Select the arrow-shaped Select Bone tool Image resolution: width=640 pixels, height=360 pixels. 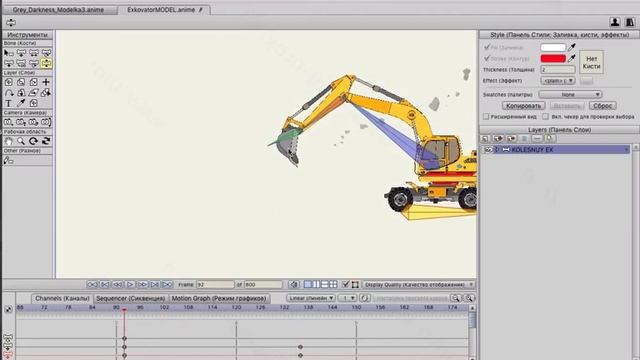click(9, 53)
